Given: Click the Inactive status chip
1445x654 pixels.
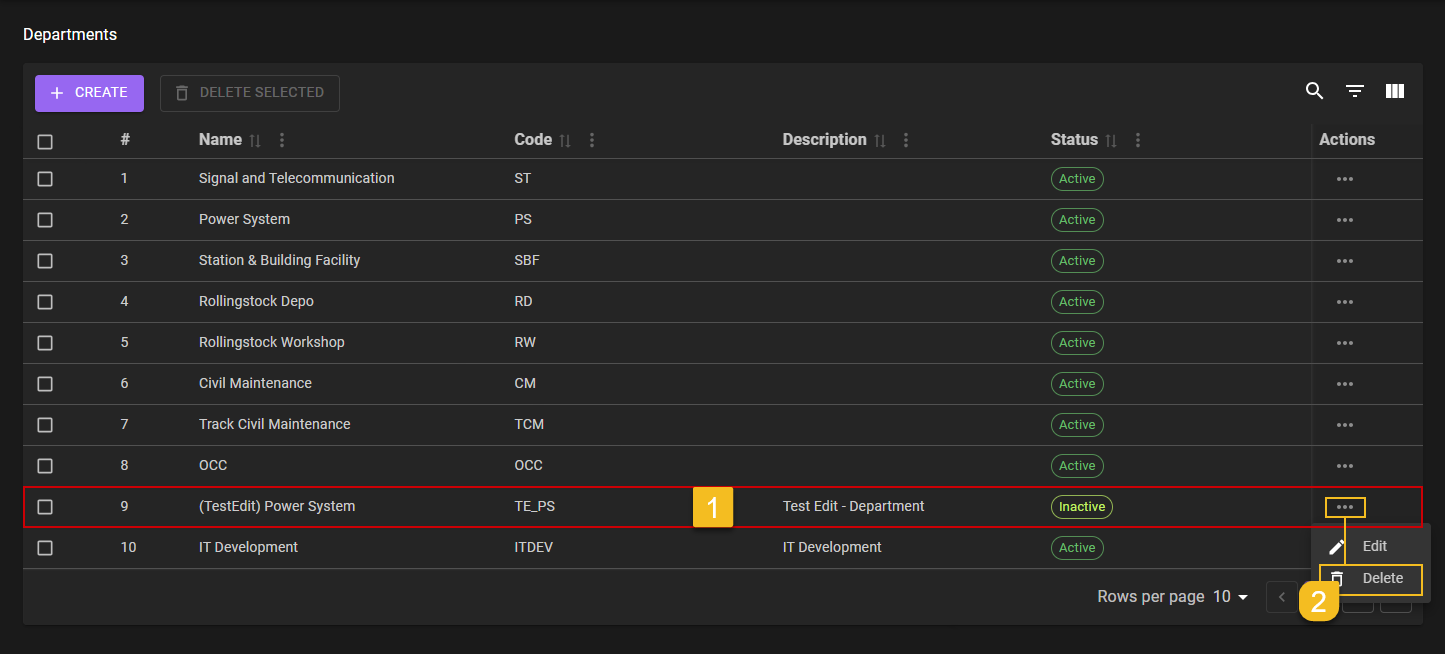Looking at the screenshot, I should (1081, 507).
